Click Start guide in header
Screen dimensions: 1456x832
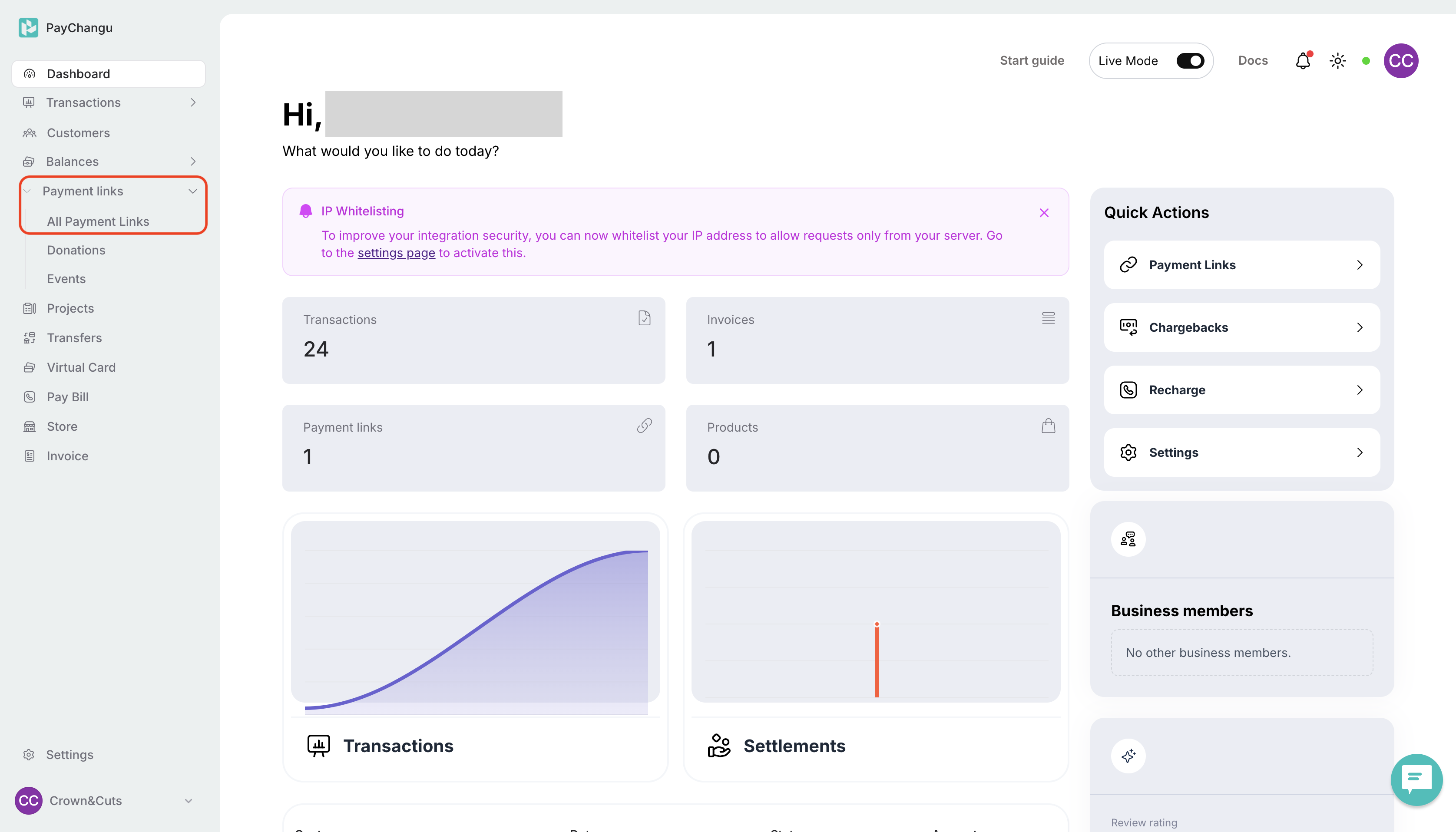[1032, 60]
